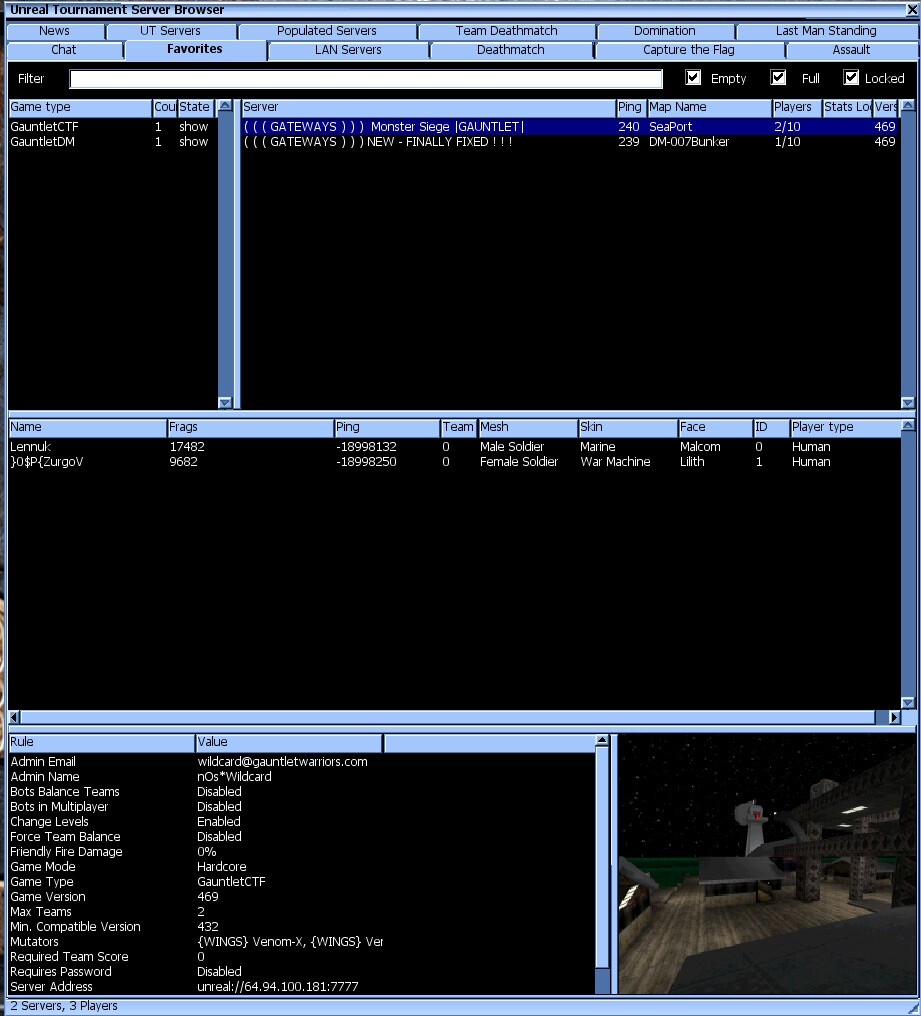Toggle the show state for GauntletDM
The width and height of the screenshot is (921, 1016).
(x=194, y=141)
